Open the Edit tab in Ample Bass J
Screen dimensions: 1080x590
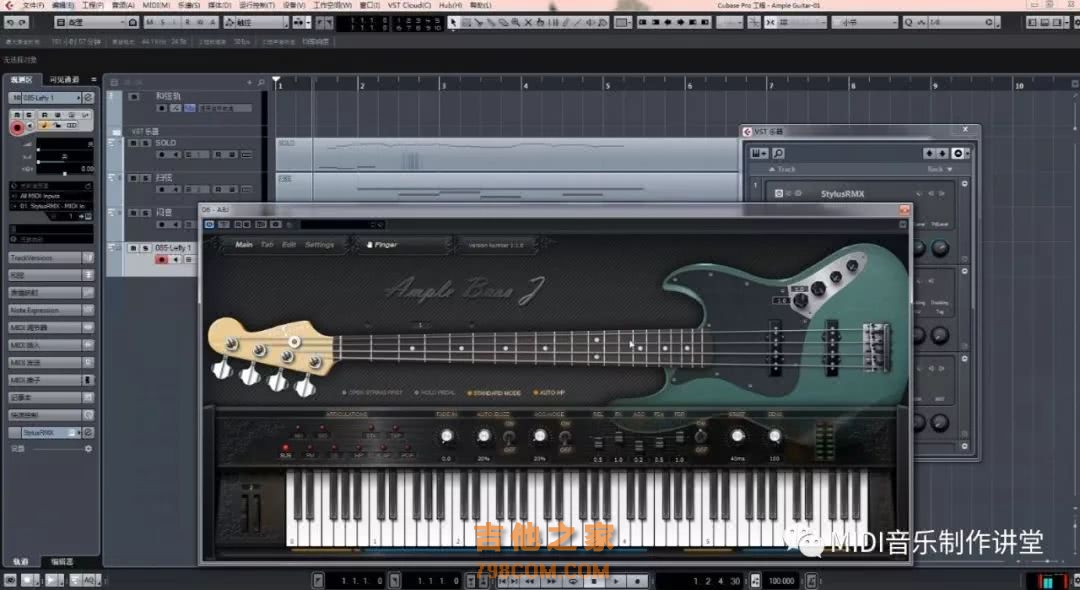coord(289,244)
